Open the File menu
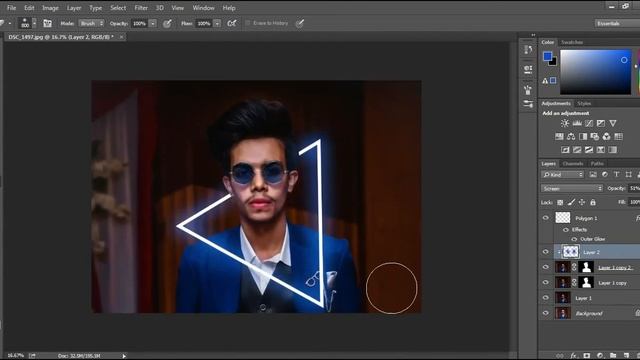 click(11, 8)
